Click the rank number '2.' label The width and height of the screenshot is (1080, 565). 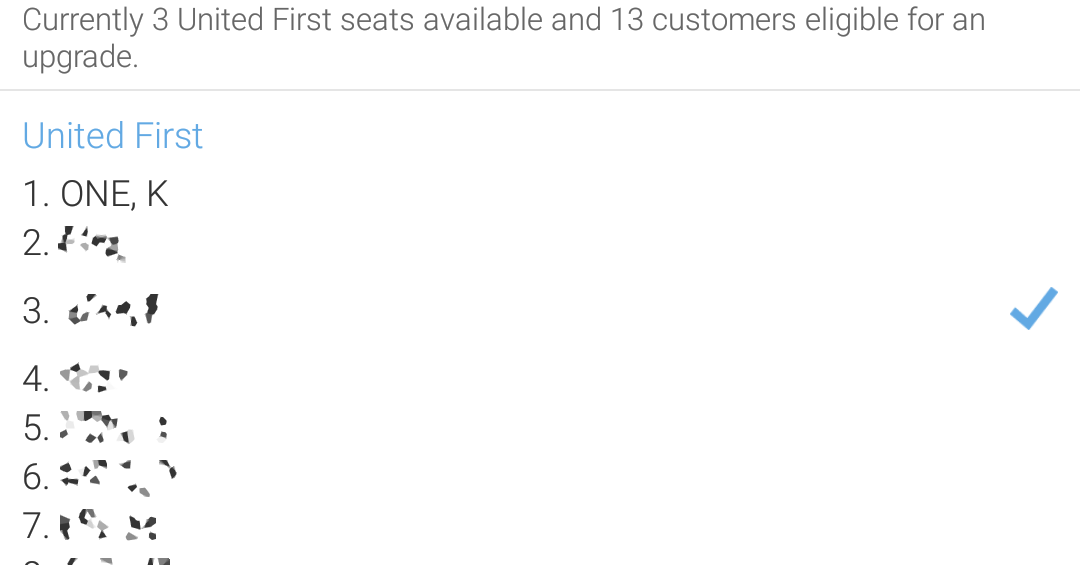[36, 243]
